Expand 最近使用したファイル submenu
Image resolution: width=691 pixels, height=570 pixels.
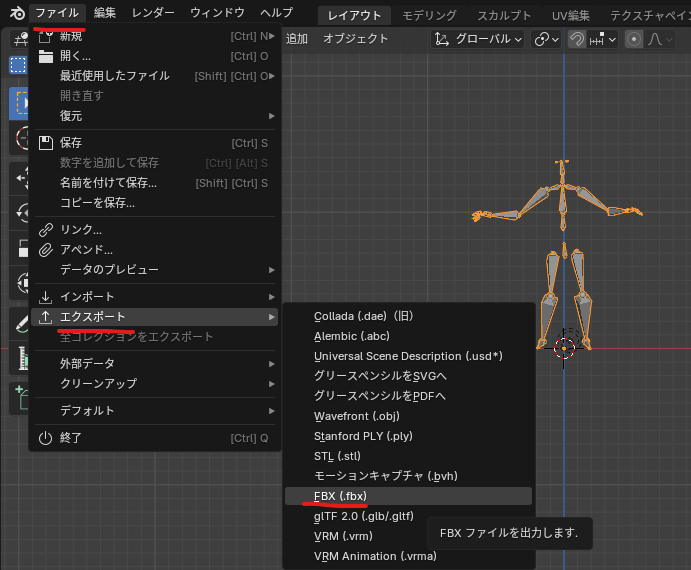click(155, 76)
